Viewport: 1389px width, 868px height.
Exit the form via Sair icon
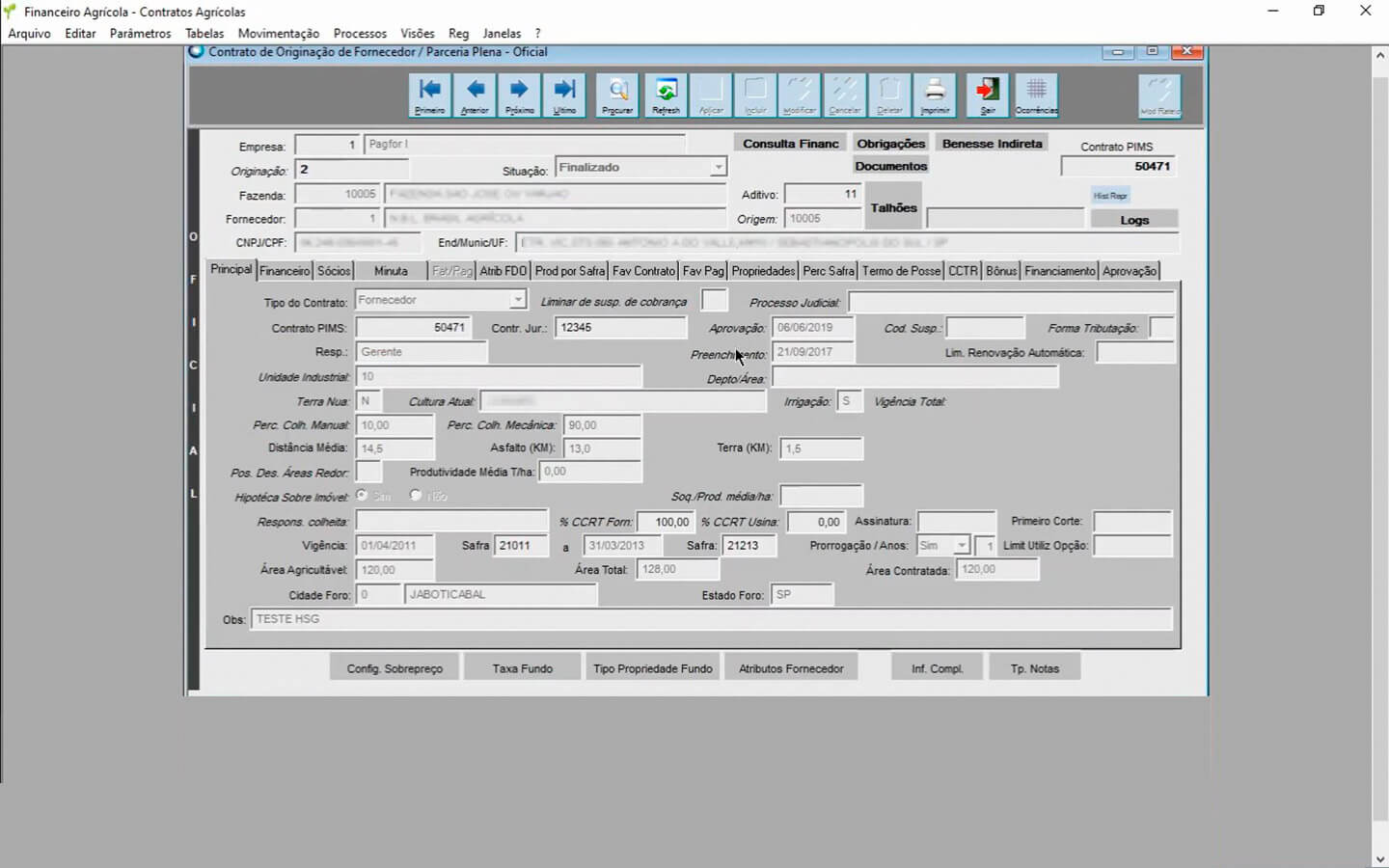tap(987, 95)
